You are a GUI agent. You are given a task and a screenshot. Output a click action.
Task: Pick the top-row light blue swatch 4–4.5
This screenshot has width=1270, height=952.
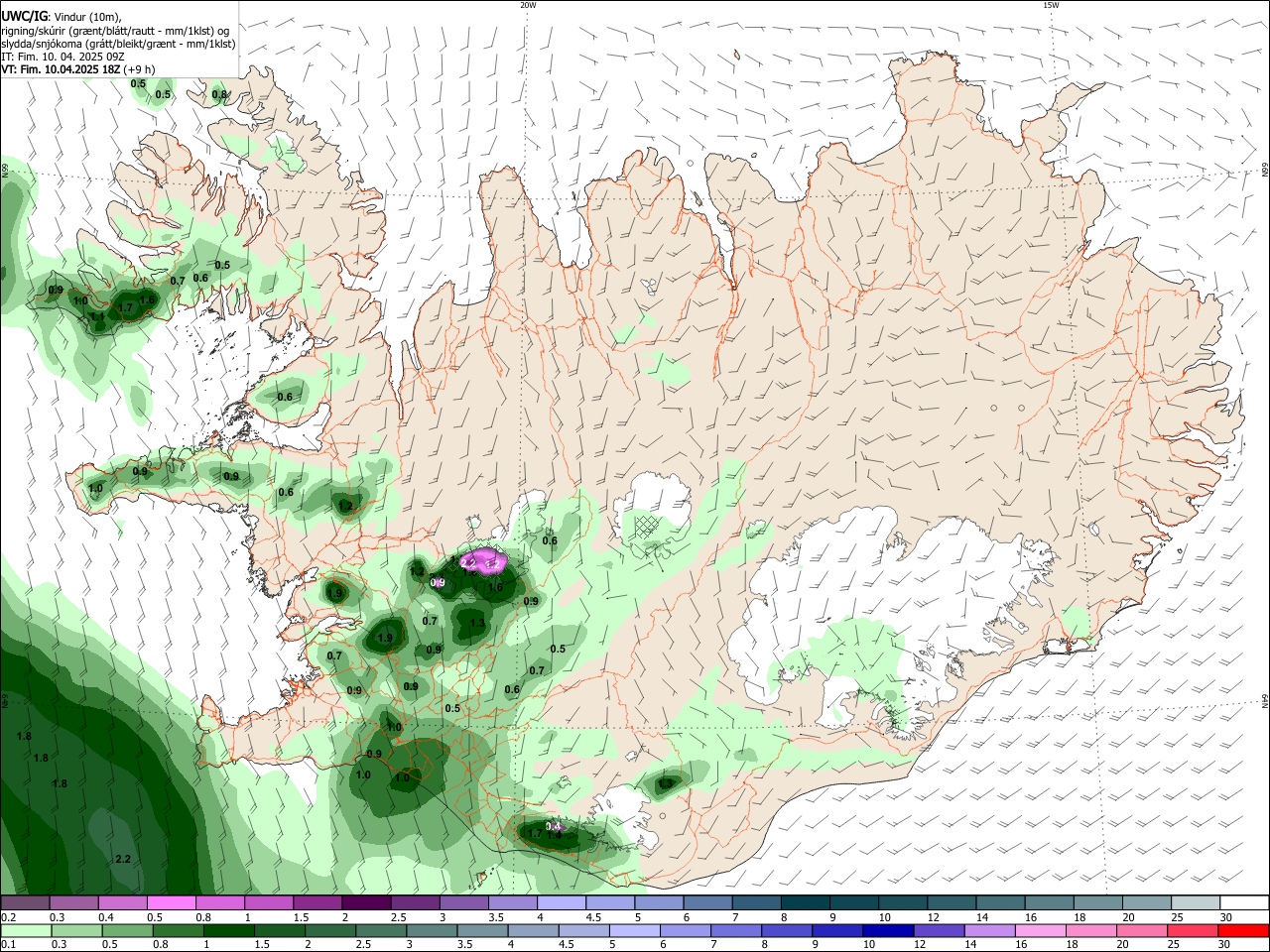[x=562, y=902]
